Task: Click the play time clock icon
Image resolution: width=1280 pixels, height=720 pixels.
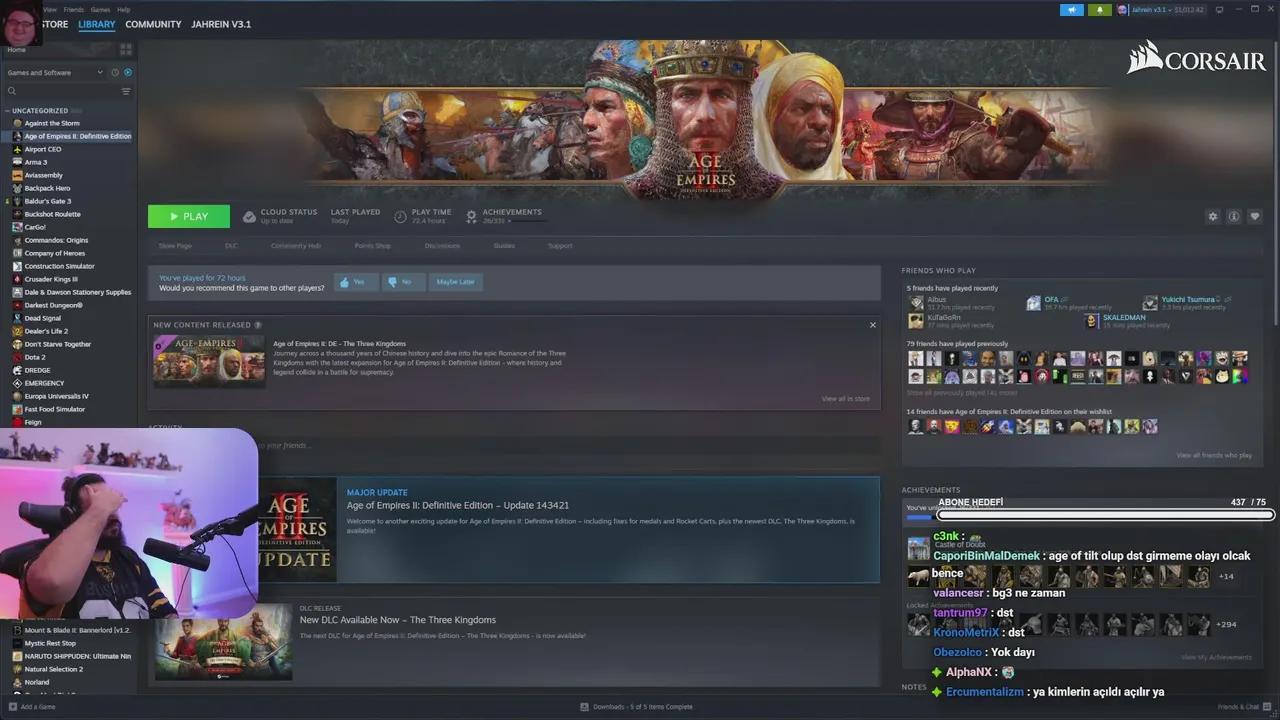Action: pyautogui.click(x=400, y=216)
